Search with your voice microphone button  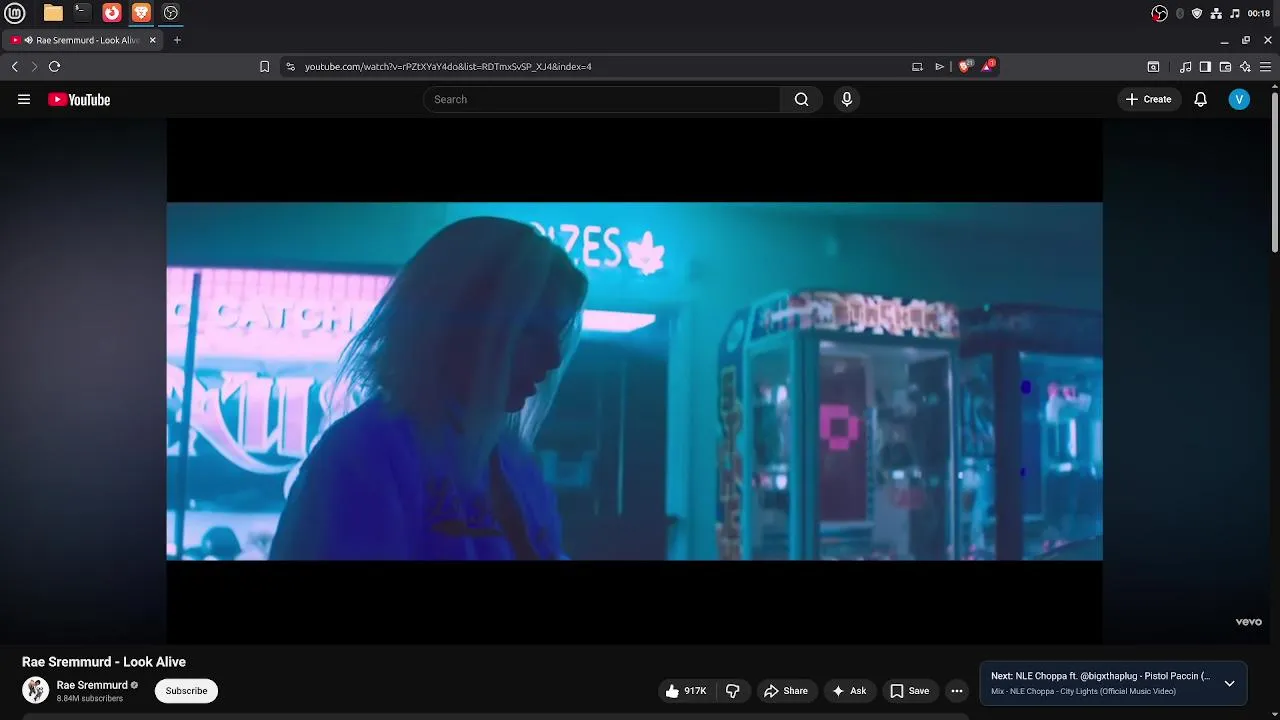(x=847, y=99)
